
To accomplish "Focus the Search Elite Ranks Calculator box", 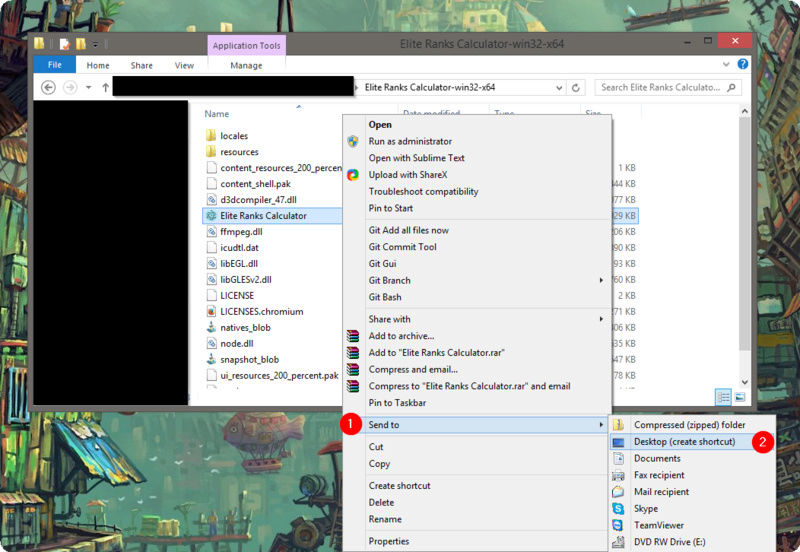I will tap(668, 88).
